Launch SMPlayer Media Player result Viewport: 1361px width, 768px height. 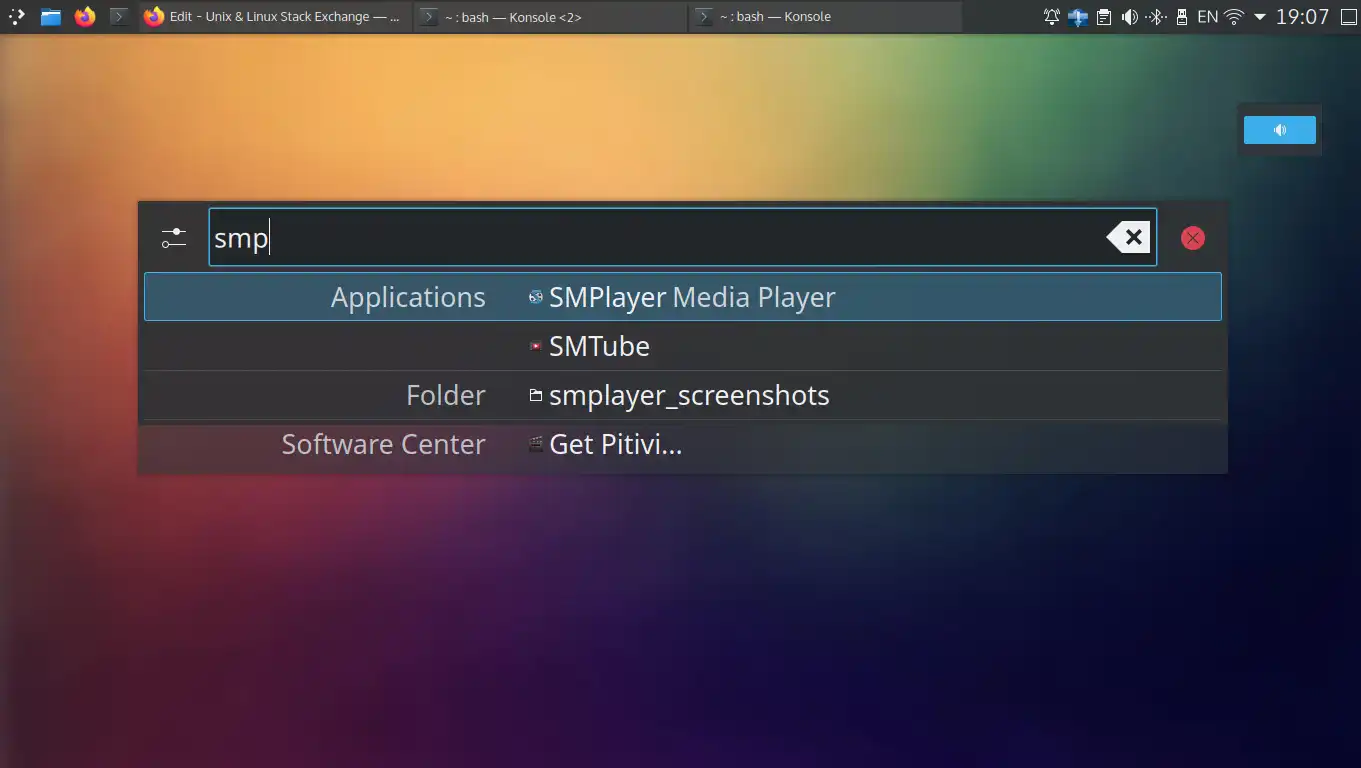(x=683, y=297)
